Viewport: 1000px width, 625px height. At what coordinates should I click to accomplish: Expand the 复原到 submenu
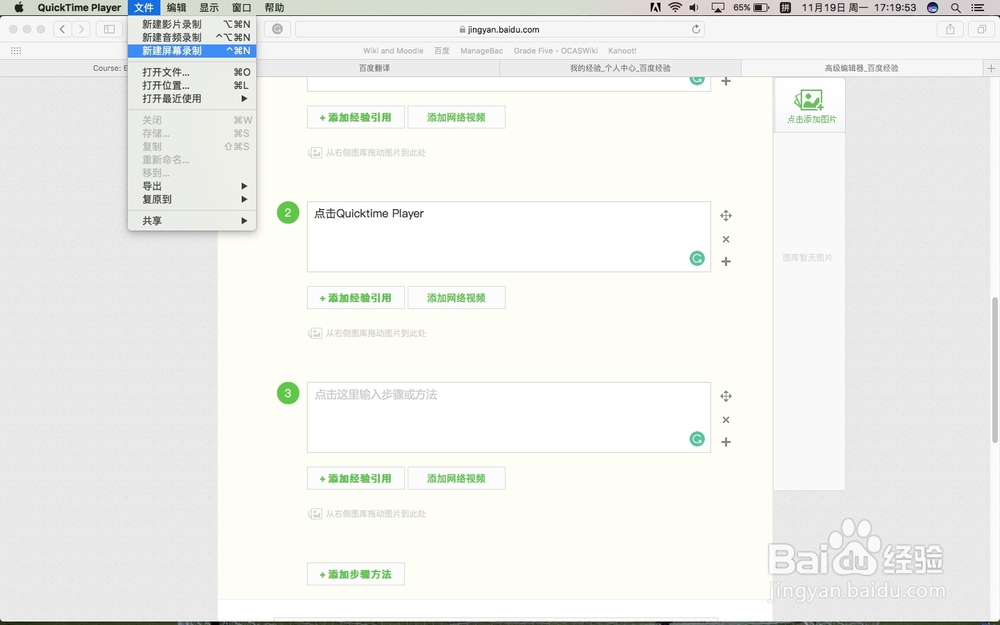click(192, 200)
